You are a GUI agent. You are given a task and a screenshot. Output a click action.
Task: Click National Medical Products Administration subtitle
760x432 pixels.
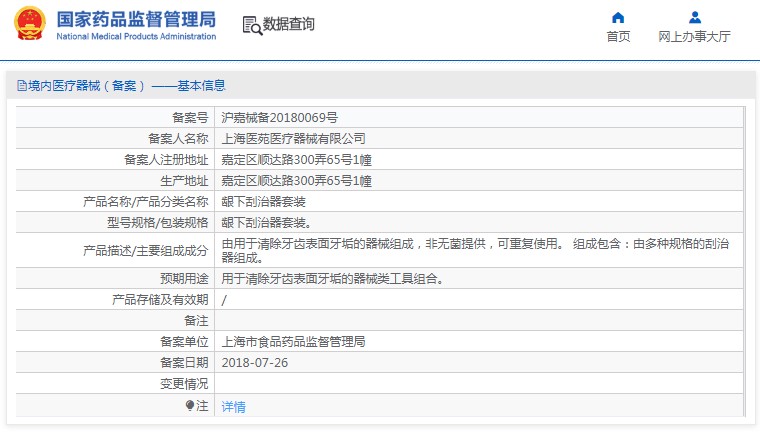point(136,36)
